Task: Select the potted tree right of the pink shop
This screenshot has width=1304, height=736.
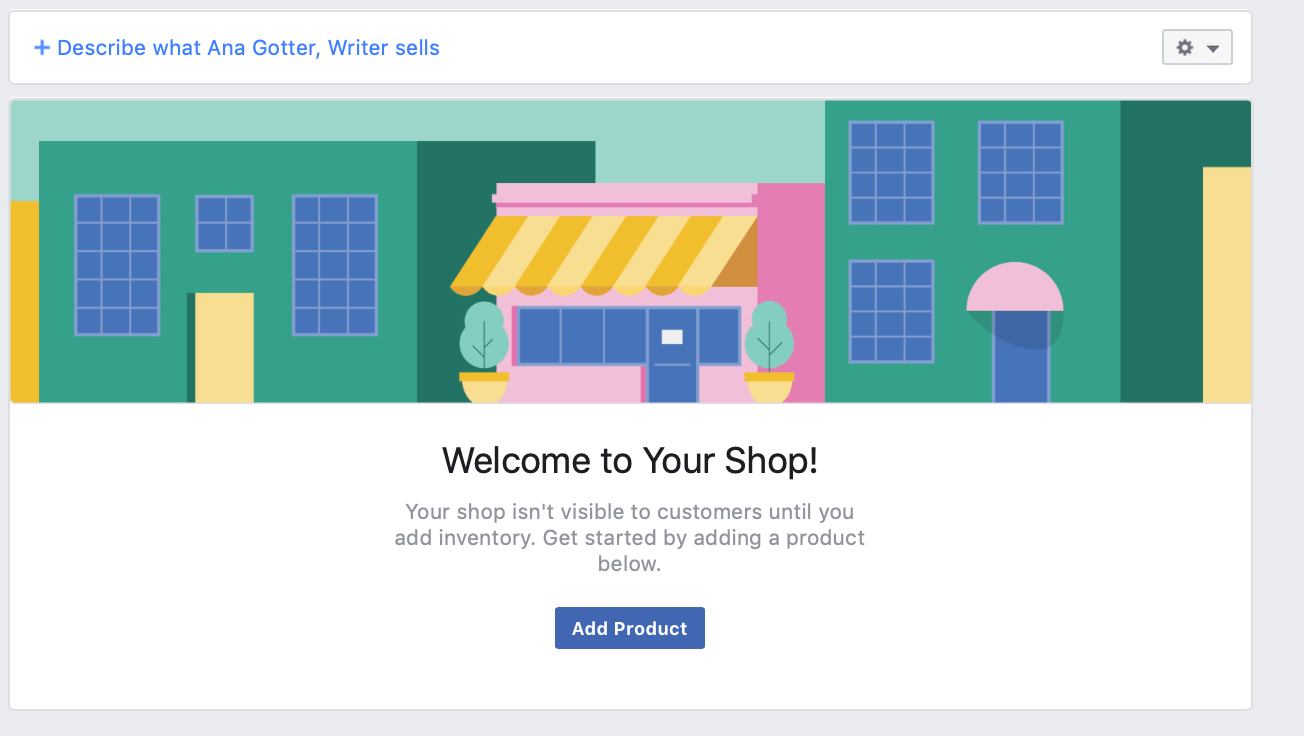Action: (769, 352)
